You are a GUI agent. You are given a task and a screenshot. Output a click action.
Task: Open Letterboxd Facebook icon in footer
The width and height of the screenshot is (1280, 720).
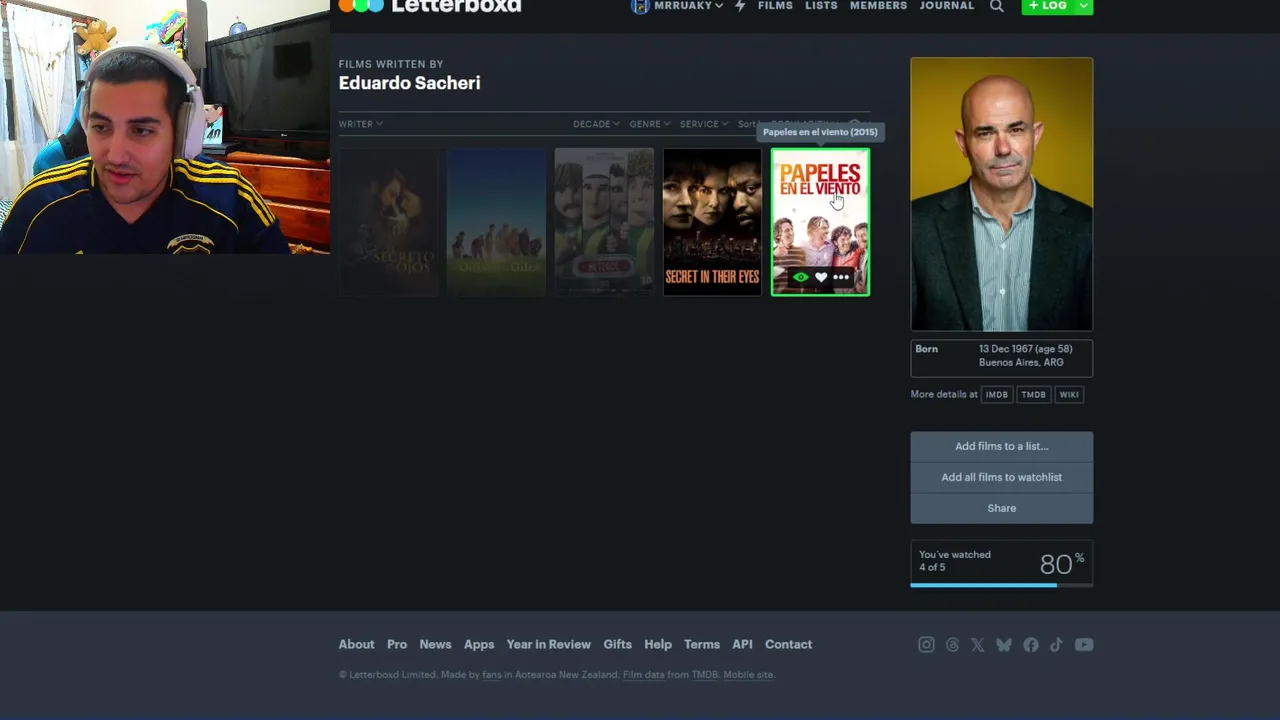click(x=1031, y=645)
